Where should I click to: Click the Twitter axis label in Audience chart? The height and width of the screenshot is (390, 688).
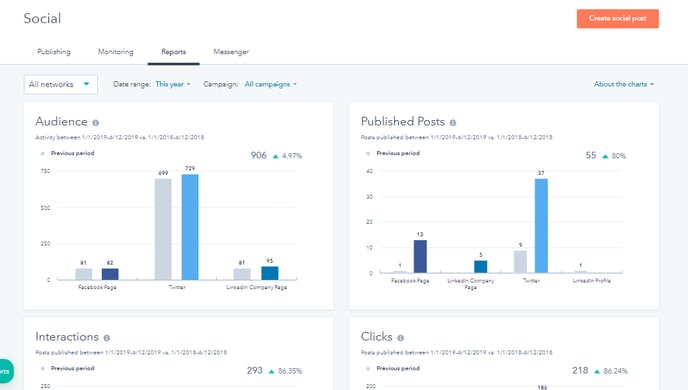pyautogui.click(x=177, y=287)
